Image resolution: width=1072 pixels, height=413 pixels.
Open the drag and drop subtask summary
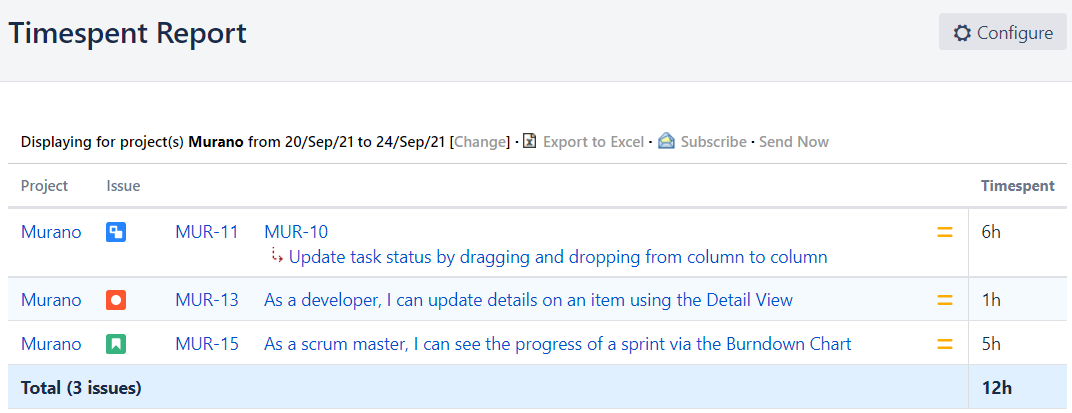(x=558, y=257)
